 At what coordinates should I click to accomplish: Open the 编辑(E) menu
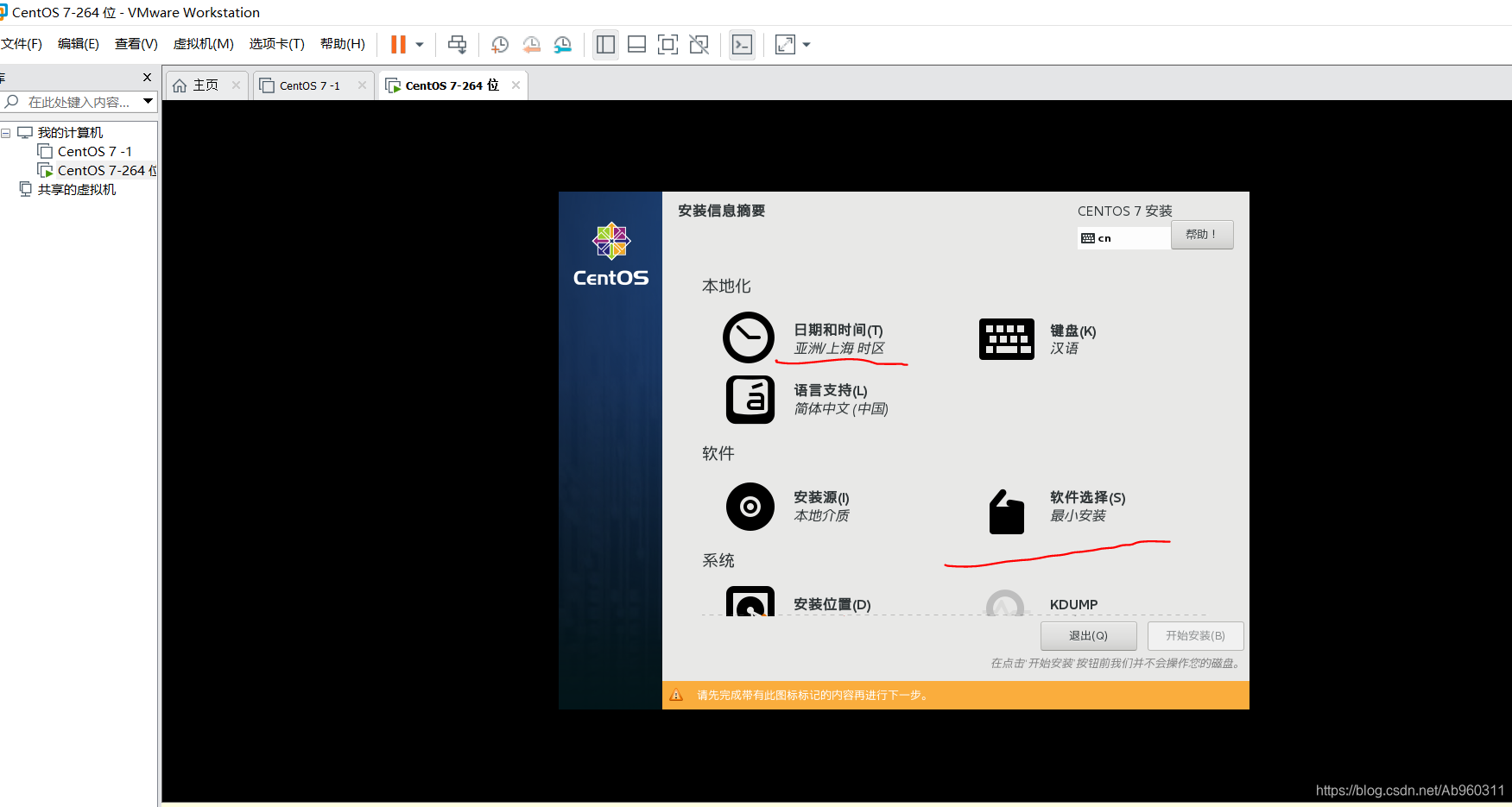coord(79,44)
